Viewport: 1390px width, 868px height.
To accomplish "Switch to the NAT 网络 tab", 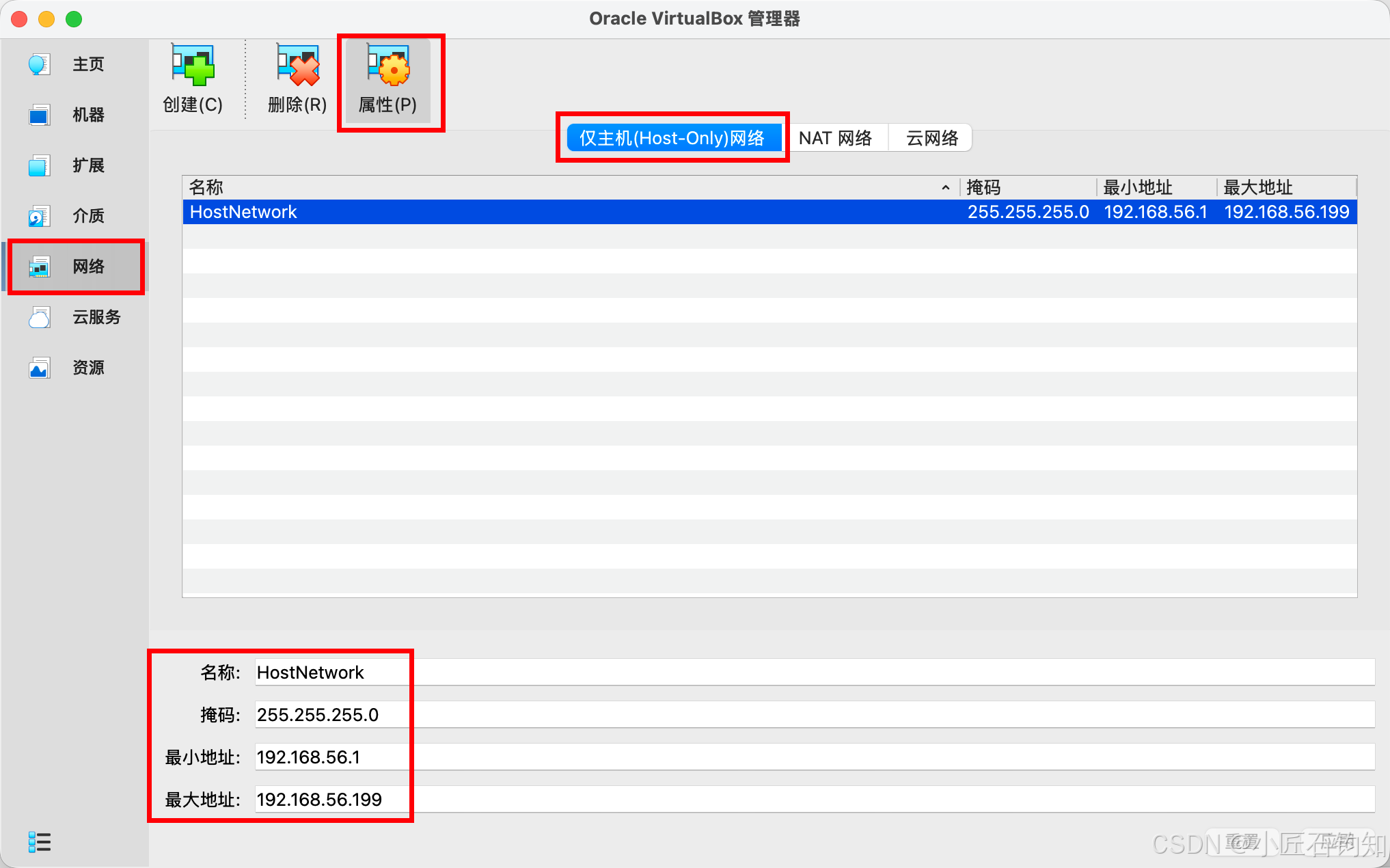I will pyautogui.click(x=835, y=138).
